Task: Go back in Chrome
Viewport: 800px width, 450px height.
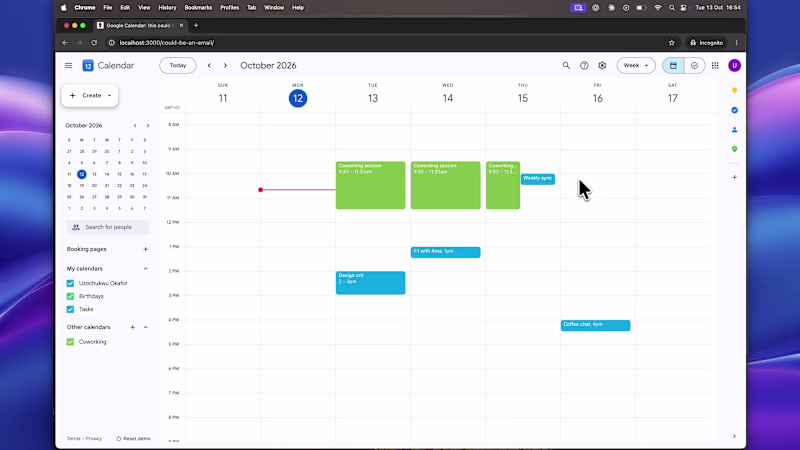Action: pos(65,43)
